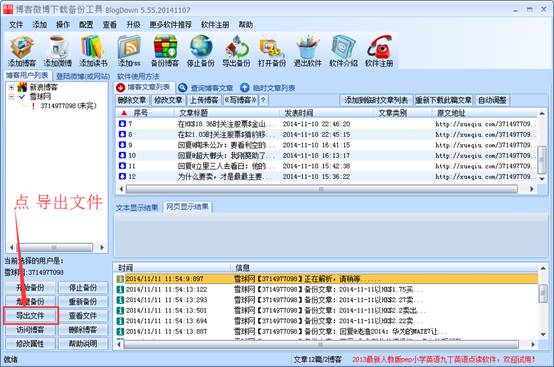The width and height of the screenshot is (554, 367).
Task: Click the 添加到临时文章列表 button
Action: tap(376, 100)
